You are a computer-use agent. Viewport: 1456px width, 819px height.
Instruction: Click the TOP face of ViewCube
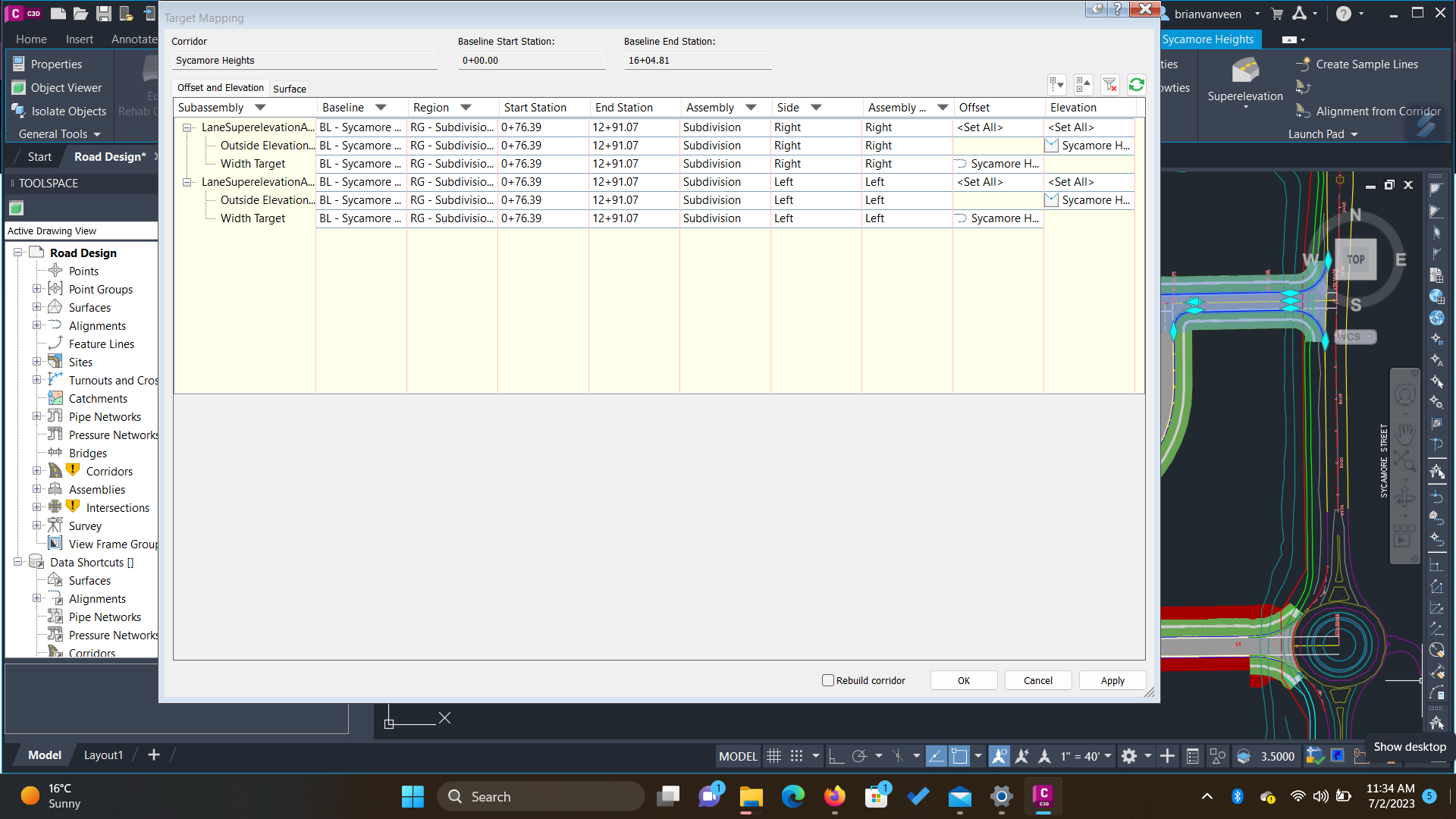[x=1355, y=259]
